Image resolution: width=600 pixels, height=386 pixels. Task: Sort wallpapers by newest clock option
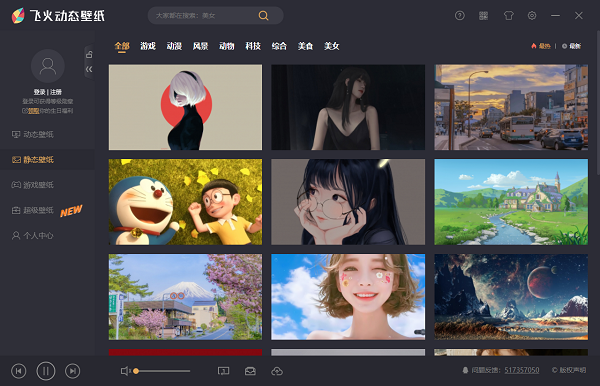[571, 46]
